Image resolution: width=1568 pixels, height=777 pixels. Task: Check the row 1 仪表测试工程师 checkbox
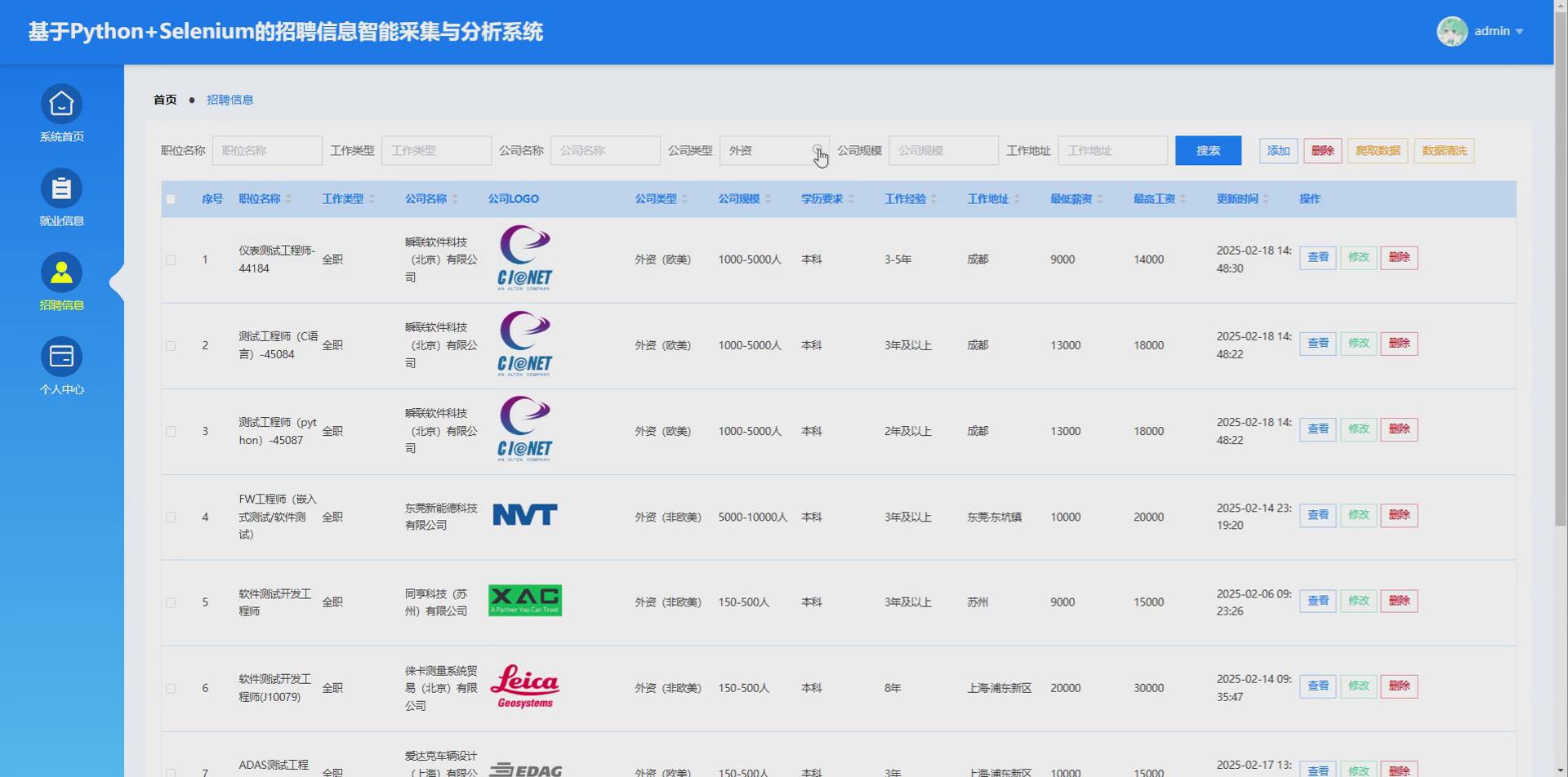point(171,260)
